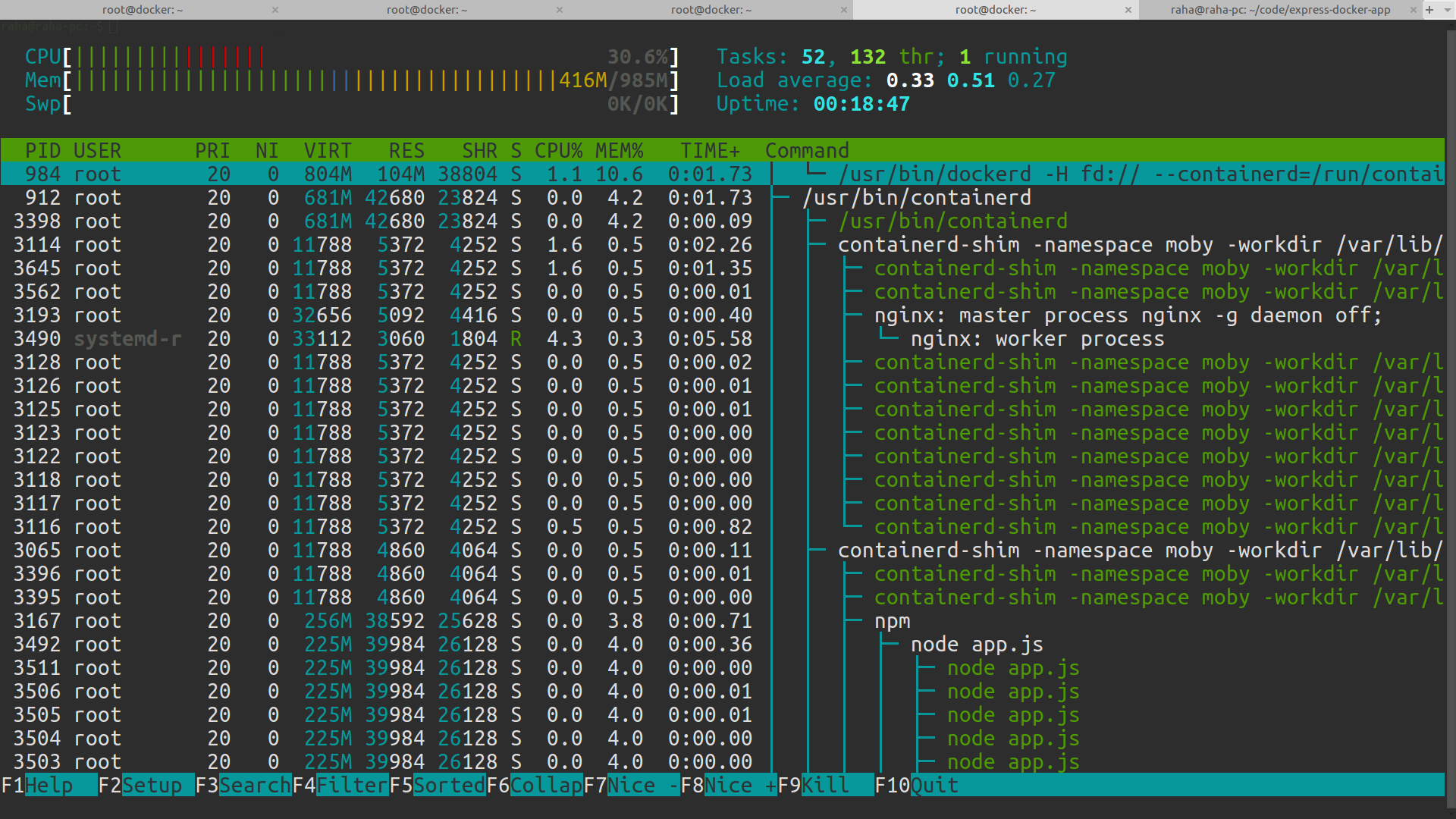The image size is (1456, 819).
Task: Click F7 Nice - to lower niceness
Action: tap(632, 785)
